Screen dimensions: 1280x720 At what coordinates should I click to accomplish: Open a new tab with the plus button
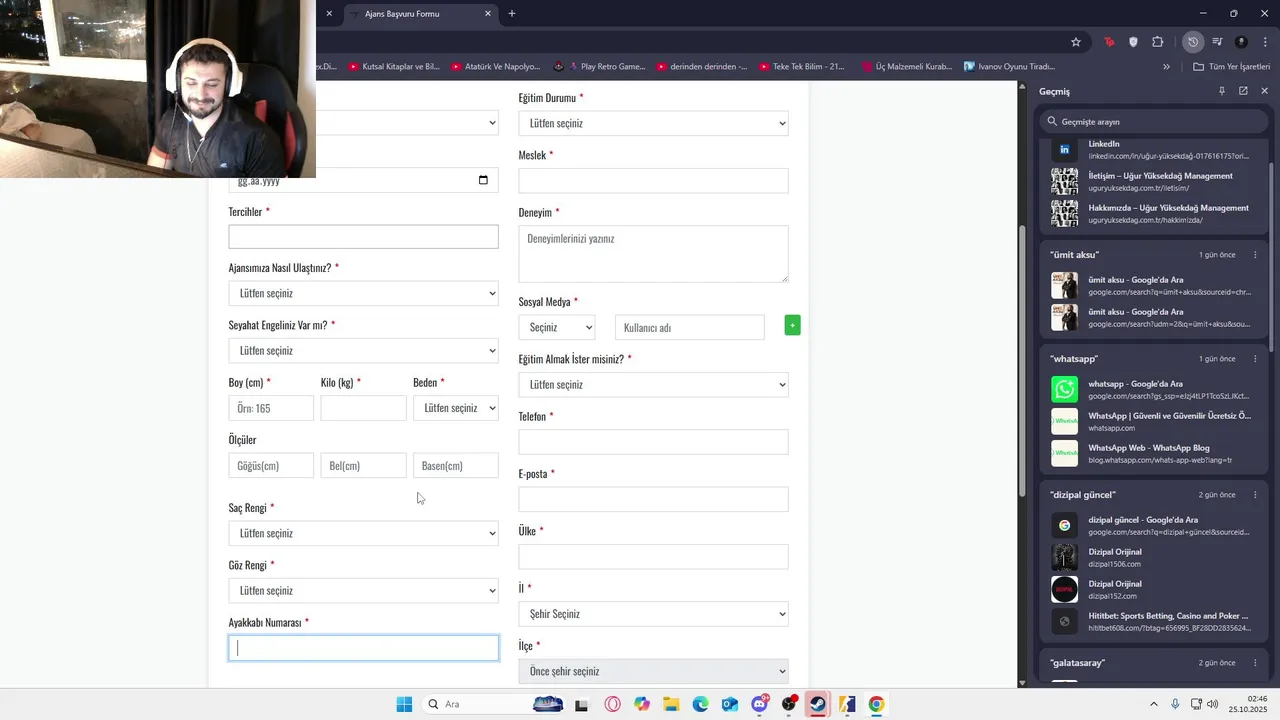512,14
